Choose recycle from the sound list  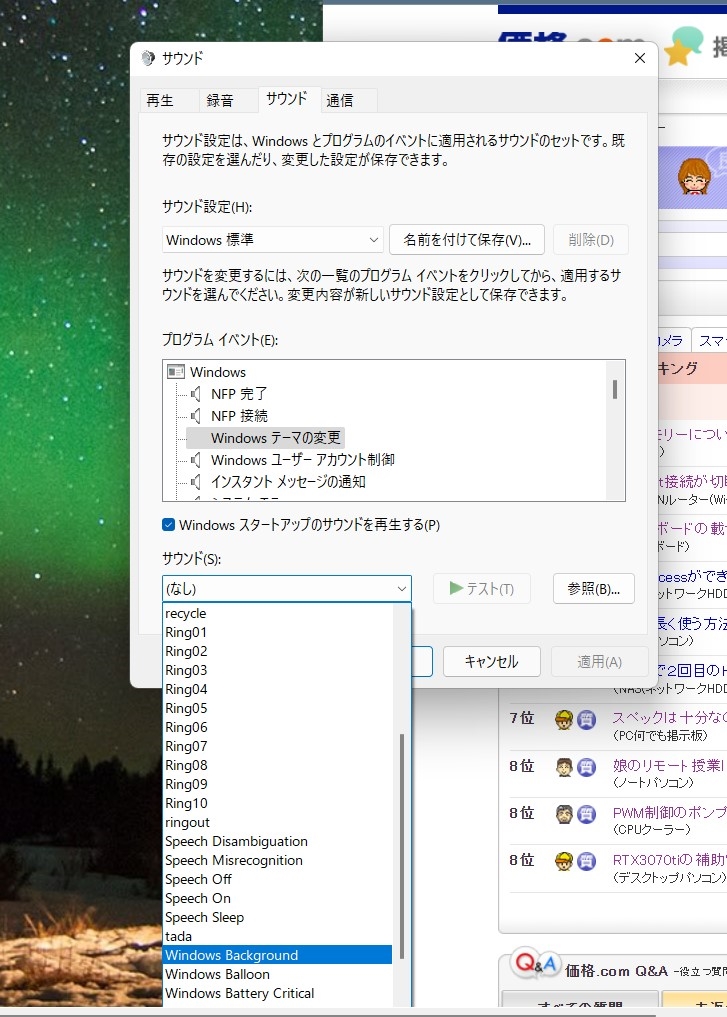(x=278, y=614)
